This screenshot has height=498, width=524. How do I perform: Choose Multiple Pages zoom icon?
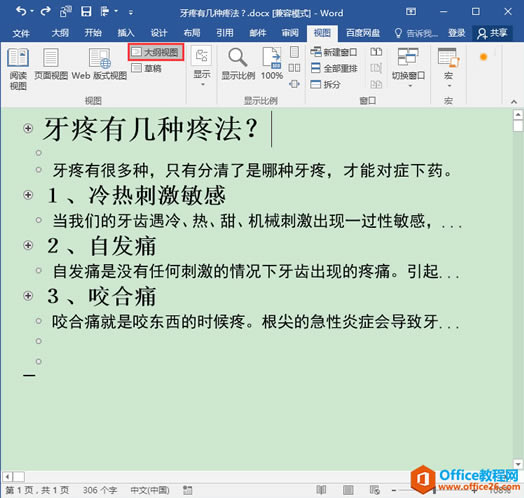(294, 68)
